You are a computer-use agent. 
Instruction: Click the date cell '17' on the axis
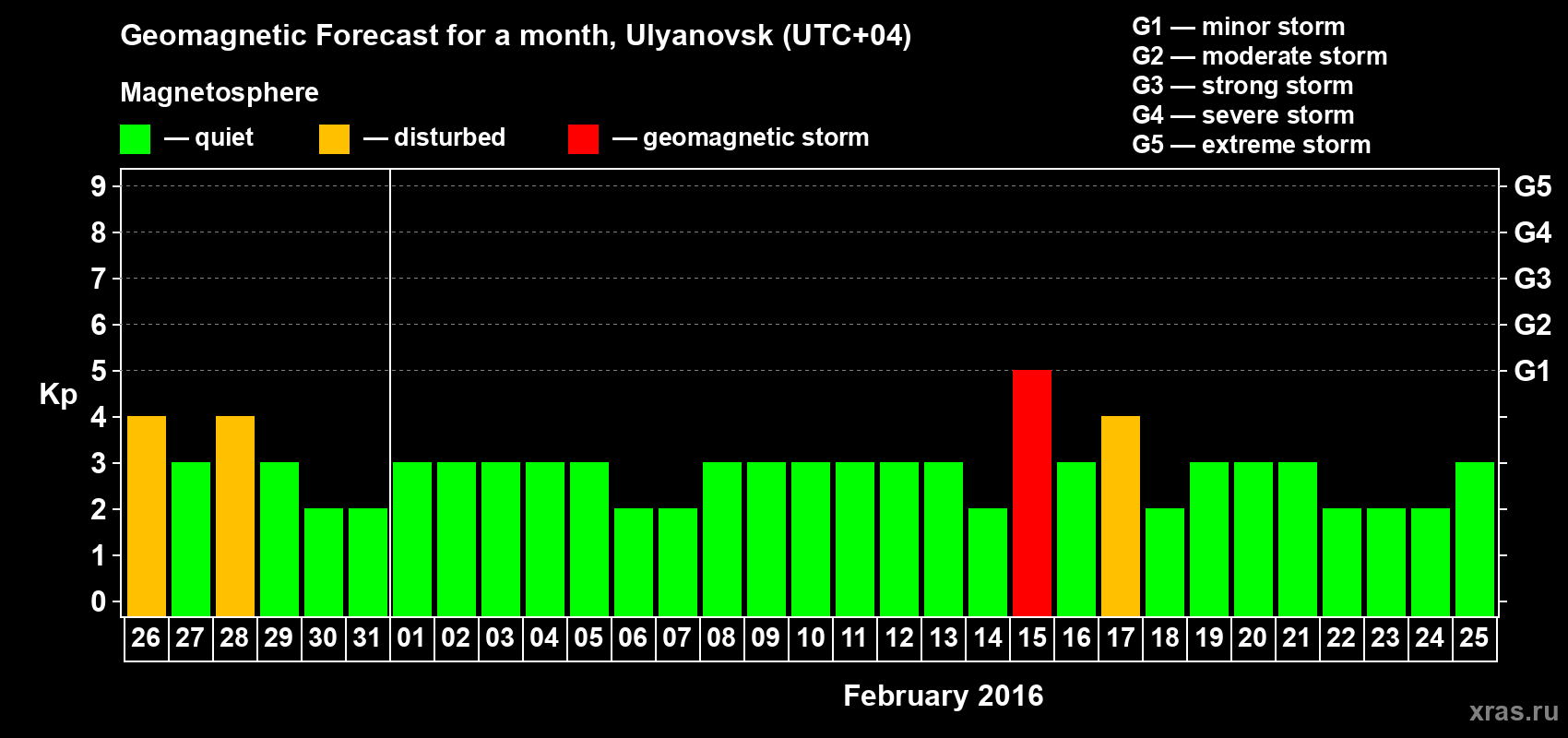click(x=1121, y=638)
